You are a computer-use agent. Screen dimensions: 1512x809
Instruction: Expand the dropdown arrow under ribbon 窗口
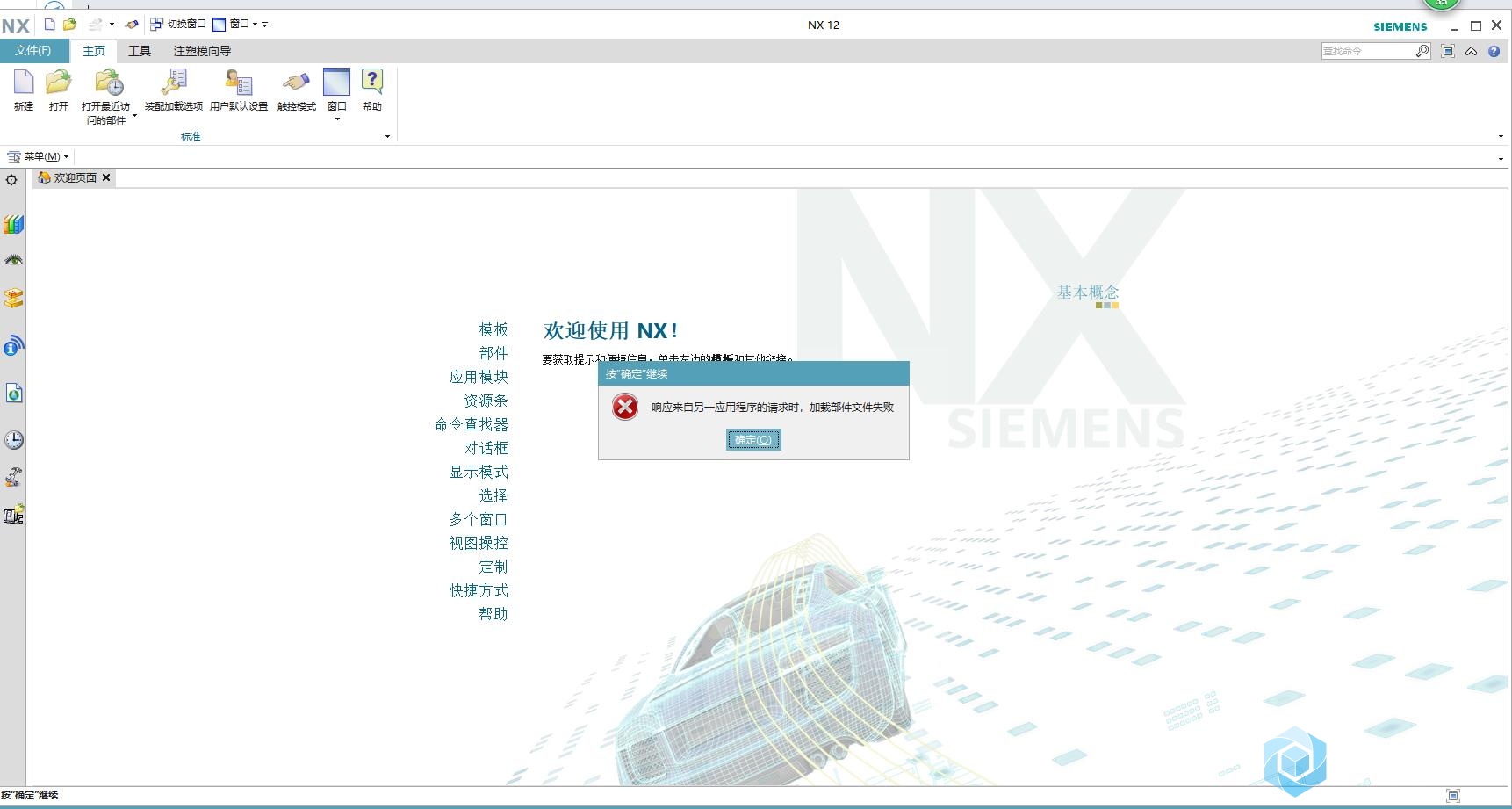[337, 119]
